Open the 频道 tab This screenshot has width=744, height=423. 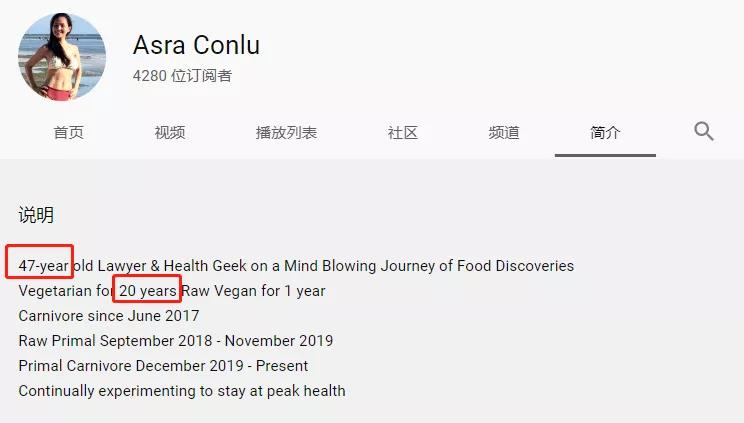[504, 132]
